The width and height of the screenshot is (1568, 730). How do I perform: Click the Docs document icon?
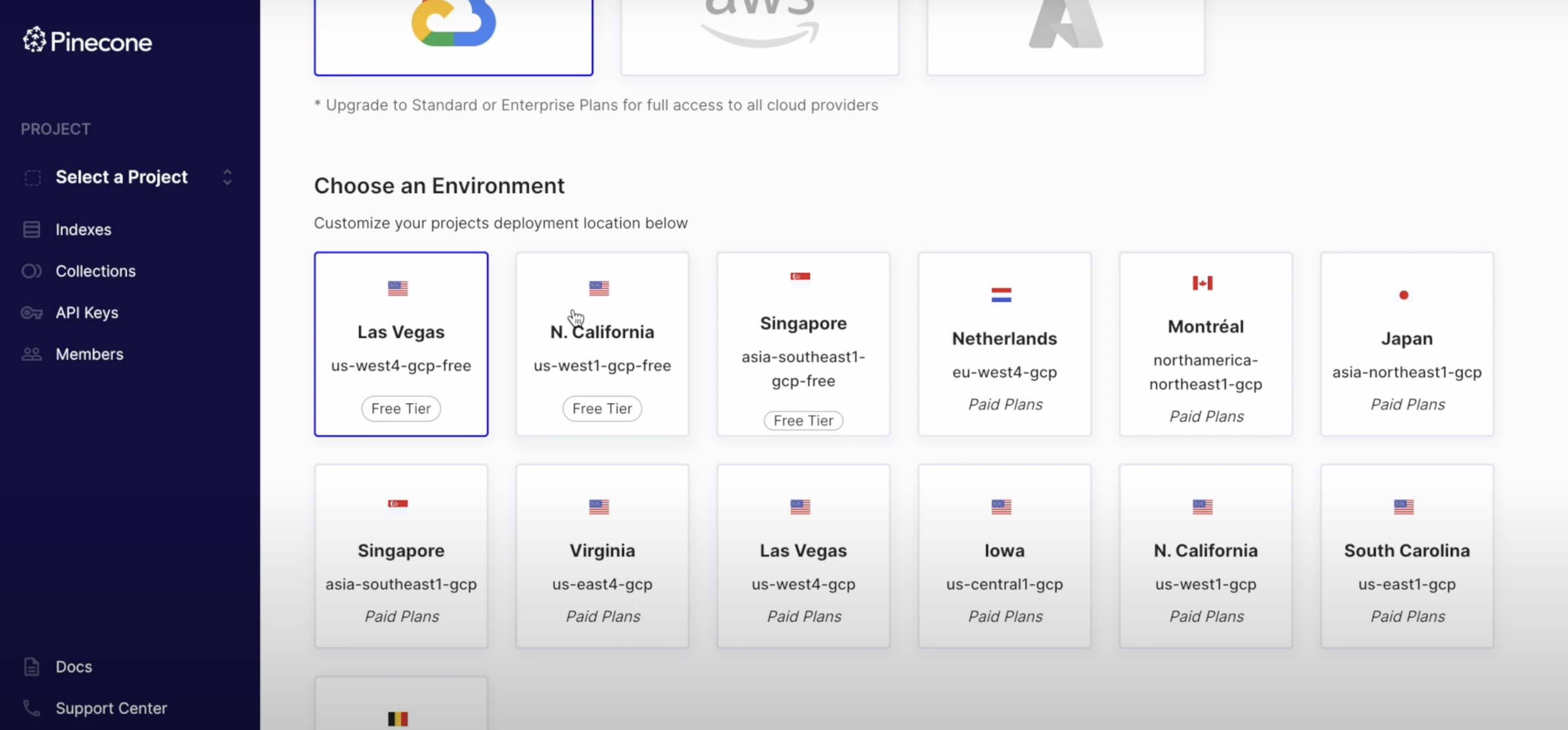(x=31, y=667)
